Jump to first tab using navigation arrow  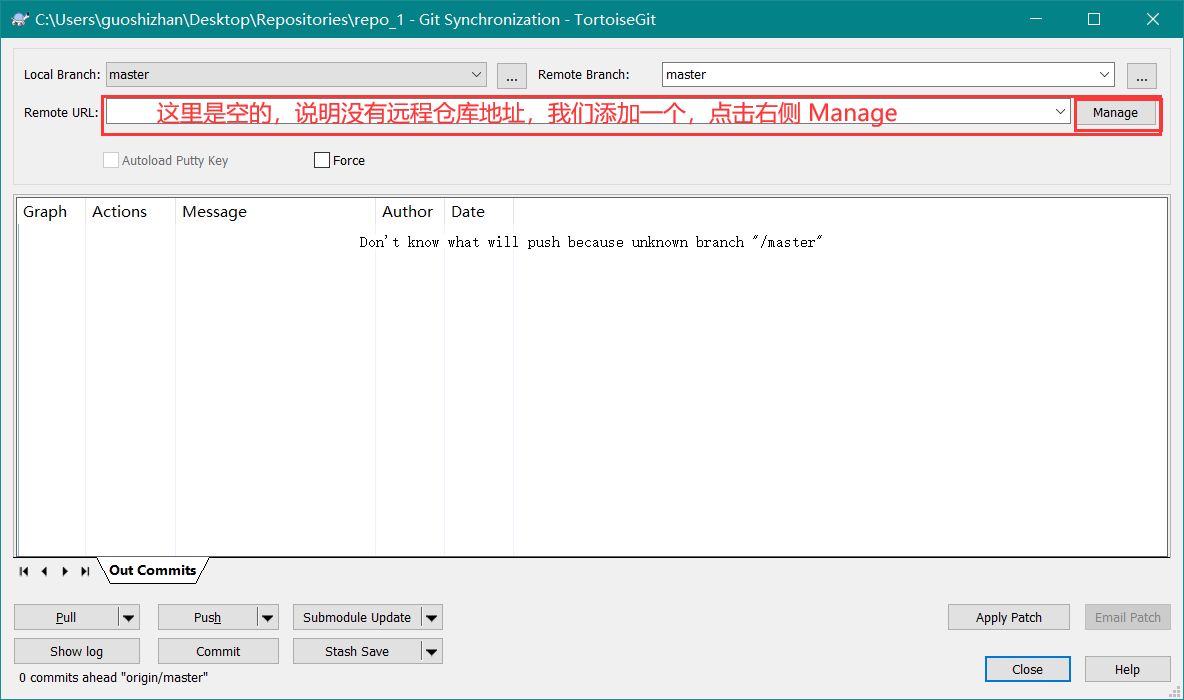tap(24, 571)
